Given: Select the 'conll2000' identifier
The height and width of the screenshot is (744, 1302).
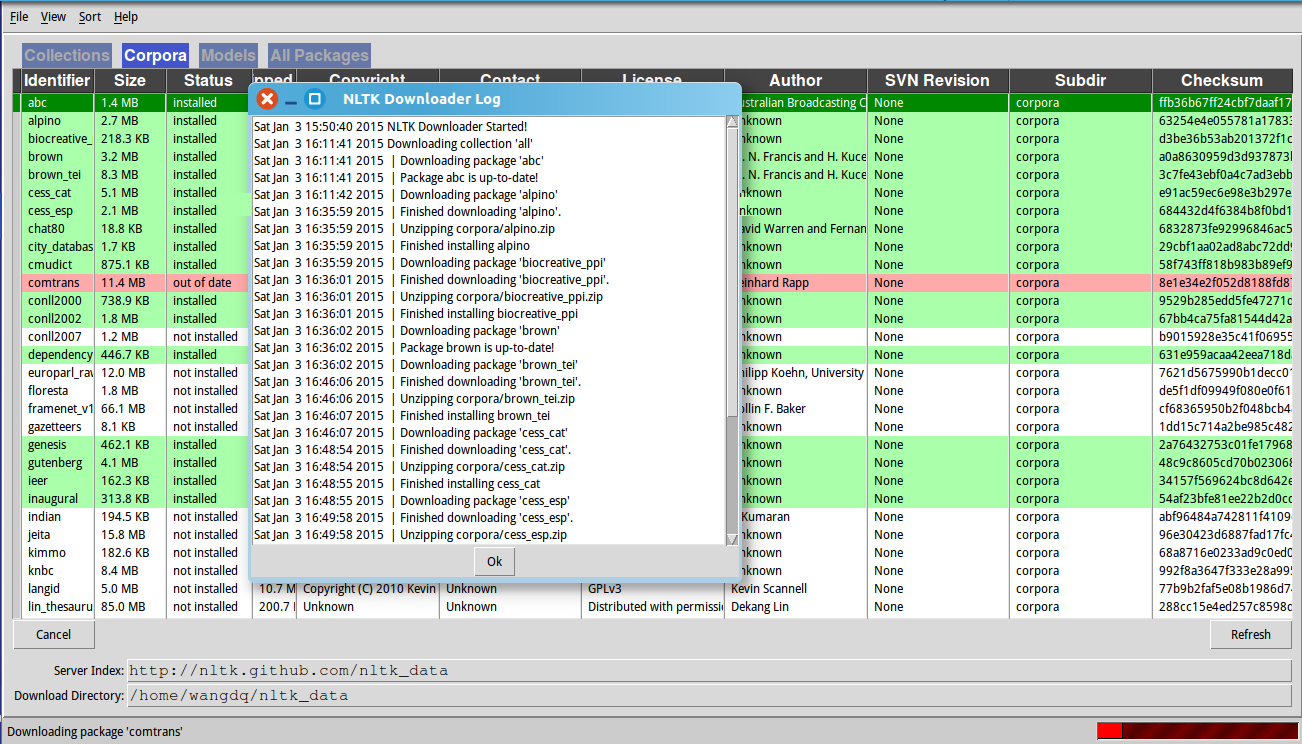Looking at the screenshot, I should (54, 301).
